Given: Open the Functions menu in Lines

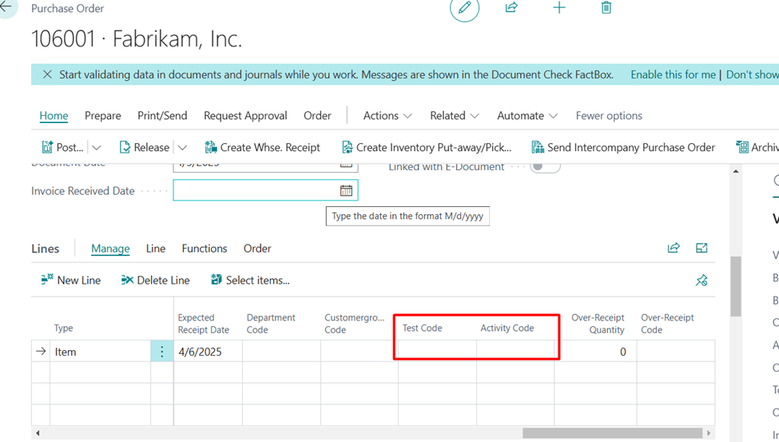Looking at the screenshot, I should (204, 248).
